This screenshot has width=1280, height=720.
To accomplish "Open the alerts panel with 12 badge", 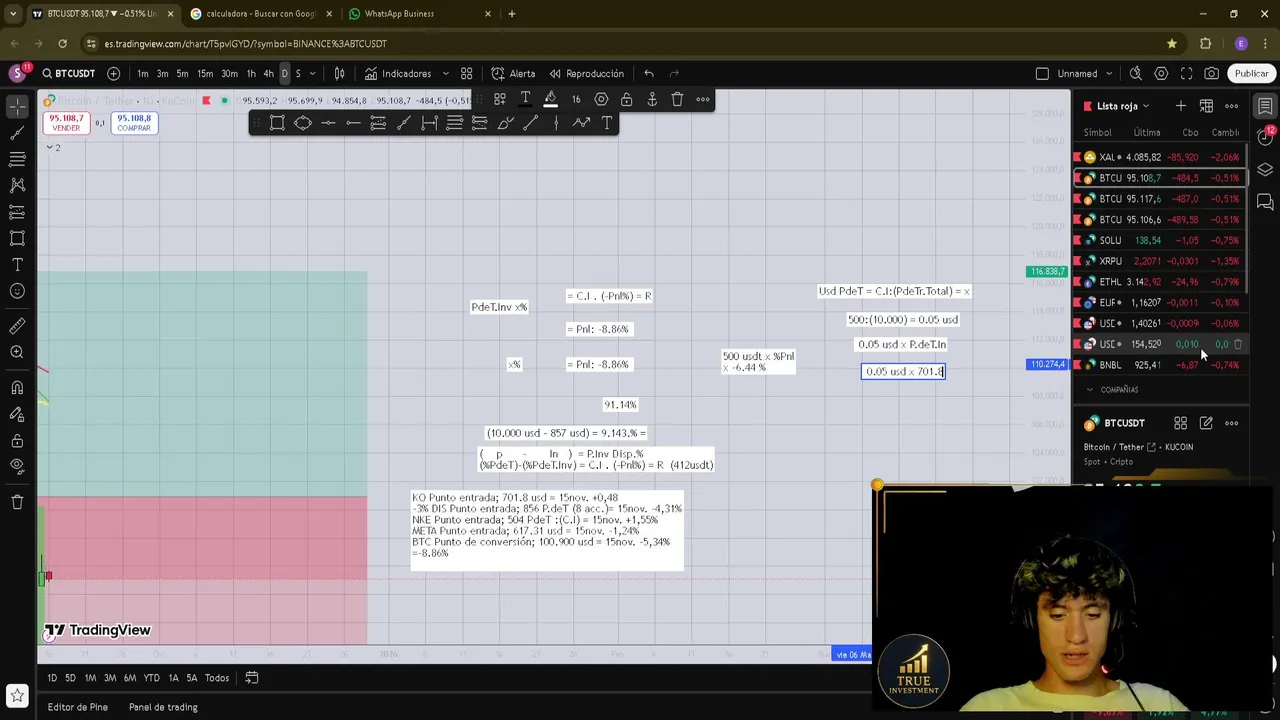I will [1265, 137].
